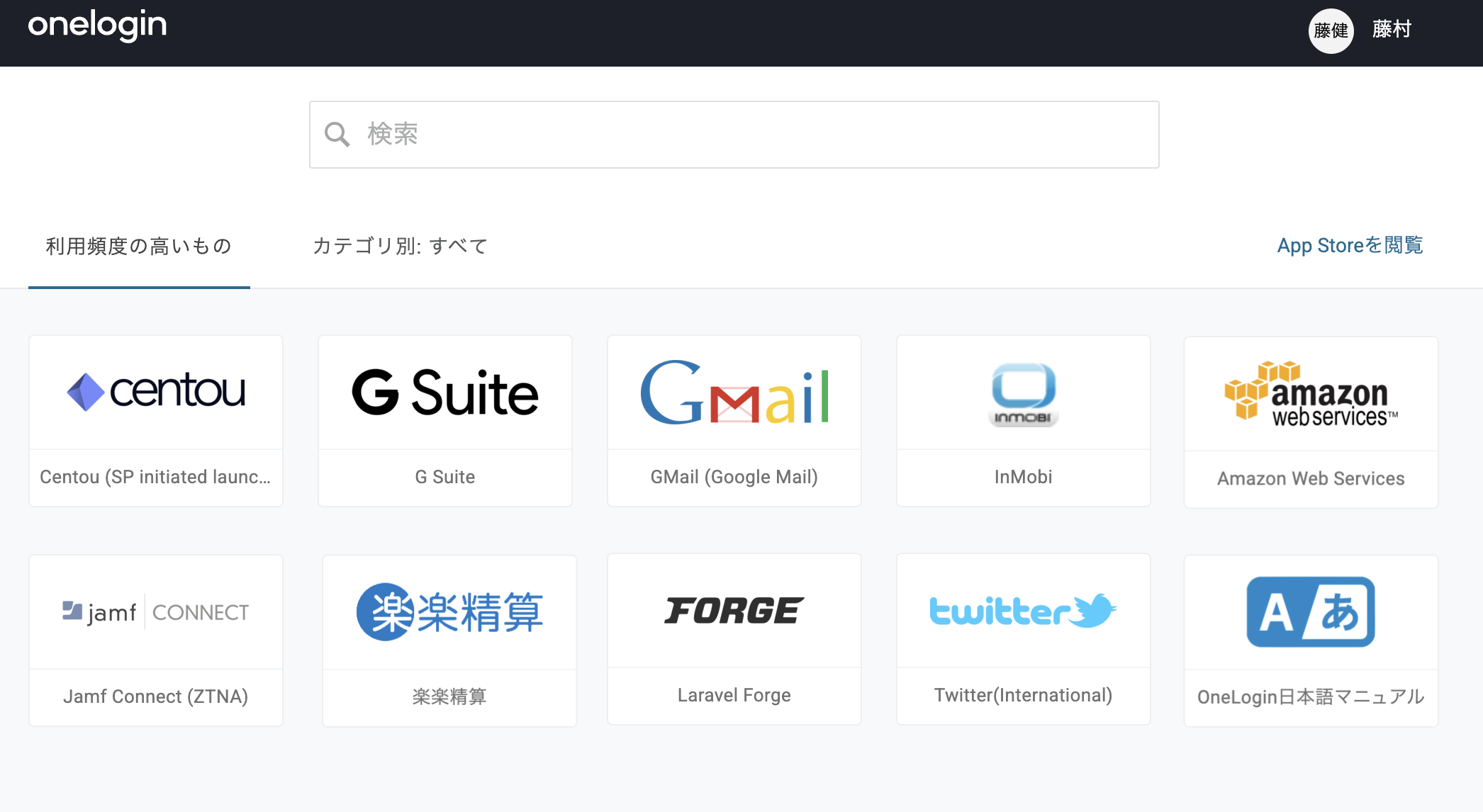This screenshot has height=812, width=1483.
Task: Click the Twitter(International) label
Action: (1024, 695)
